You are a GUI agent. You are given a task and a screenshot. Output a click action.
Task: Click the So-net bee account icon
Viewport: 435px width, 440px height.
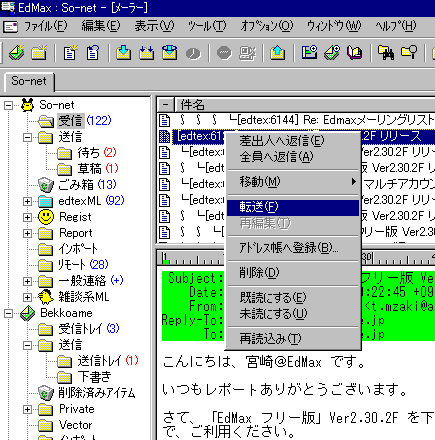27,105
